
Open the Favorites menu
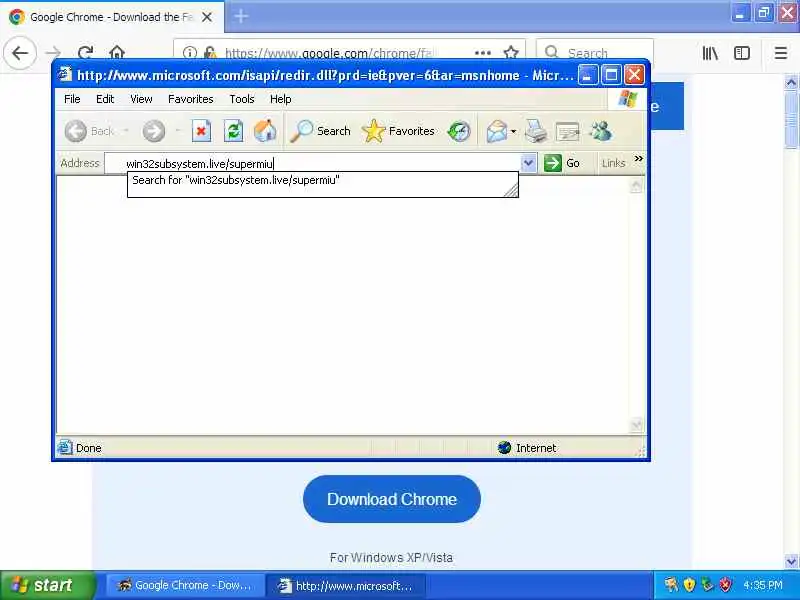pos(190,99)
